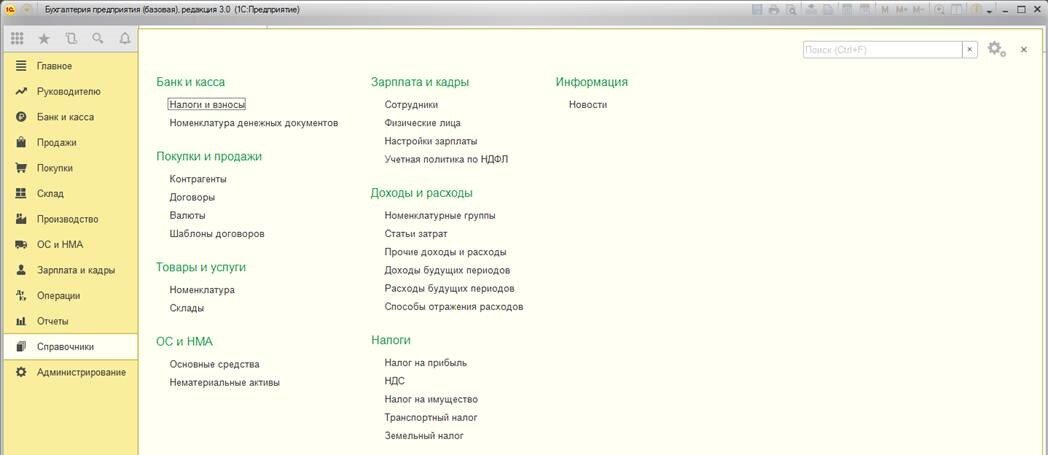1048x455 pixels.
Task: Open the Склад section
Action: tap(70, 194)
